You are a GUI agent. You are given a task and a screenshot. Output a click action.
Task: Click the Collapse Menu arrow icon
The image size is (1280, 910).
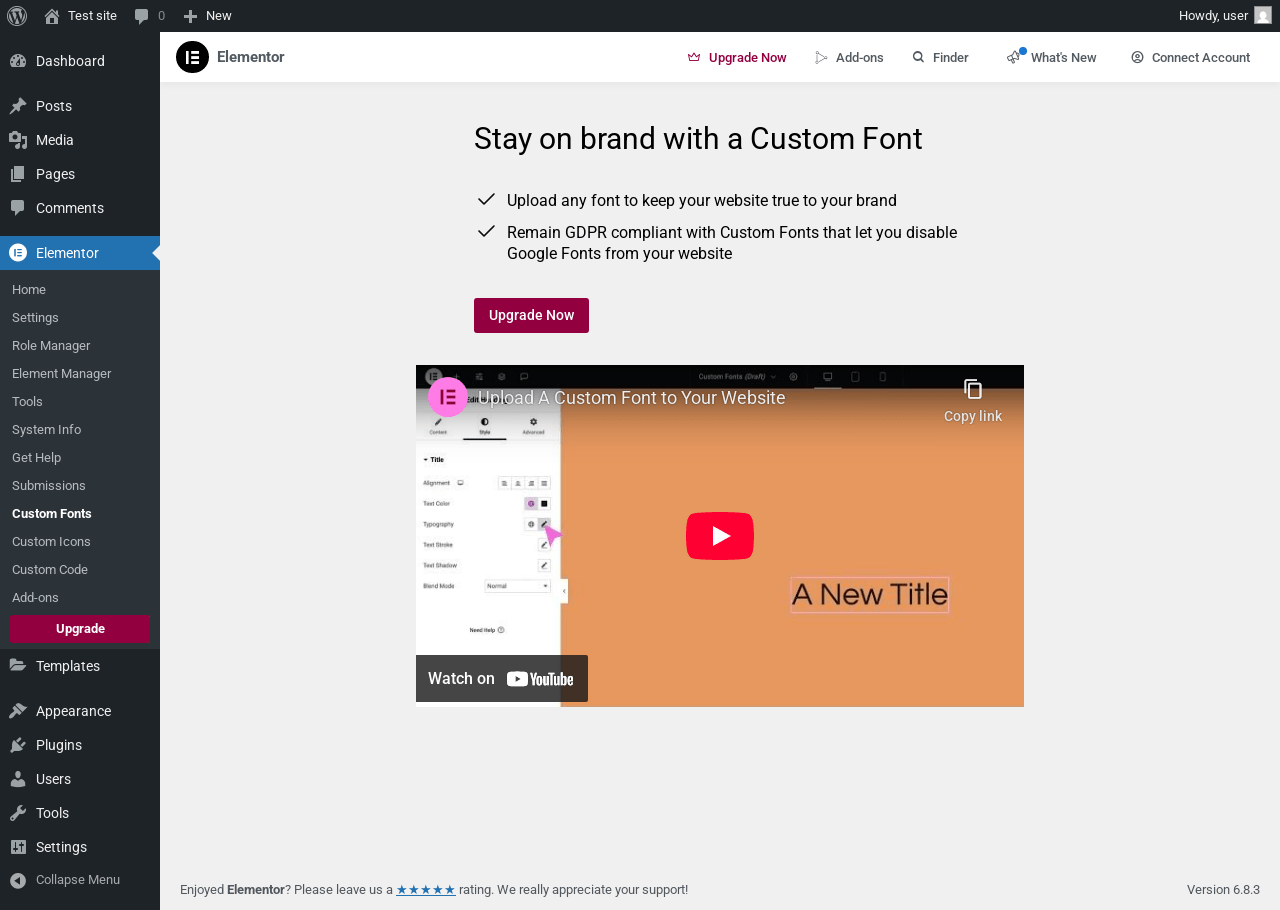18,880
